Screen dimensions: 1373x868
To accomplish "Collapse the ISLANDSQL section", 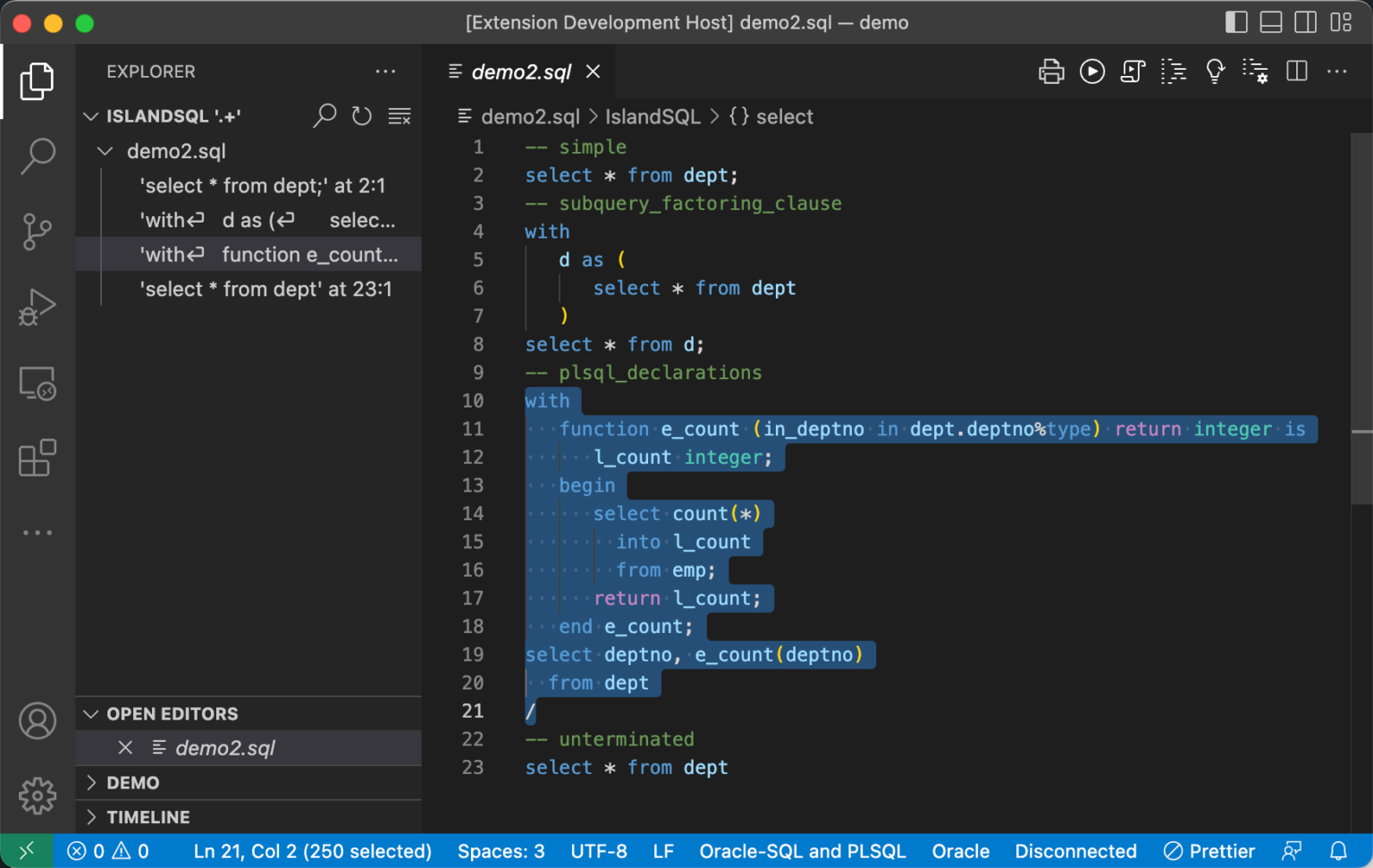I will coord(91,116).
